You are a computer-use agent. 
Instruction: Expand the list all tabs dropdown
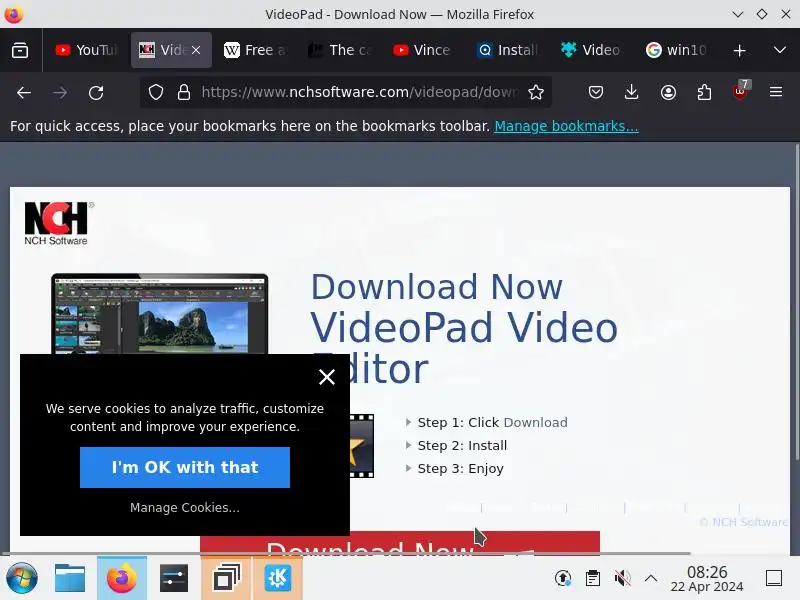click(x=780, y=50)
